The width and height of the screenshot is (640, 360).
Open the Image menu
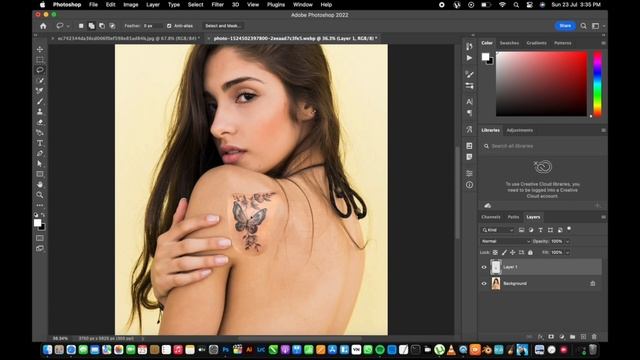click(131, 4)
